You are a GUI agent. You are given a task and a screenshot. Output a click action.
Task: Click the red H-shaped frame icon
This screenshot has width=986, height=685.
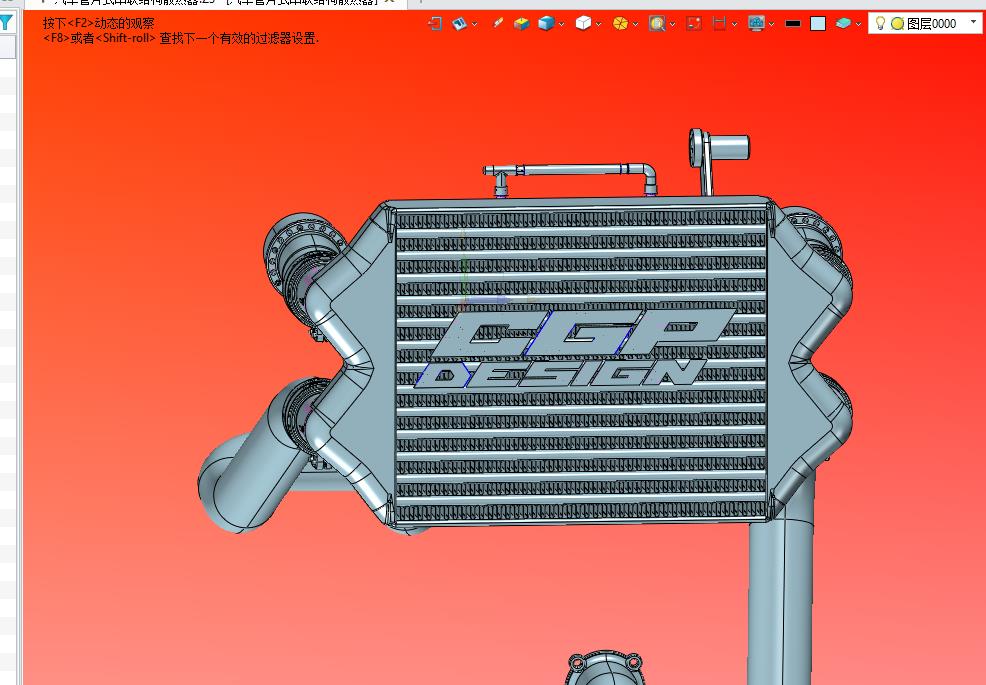719,24
